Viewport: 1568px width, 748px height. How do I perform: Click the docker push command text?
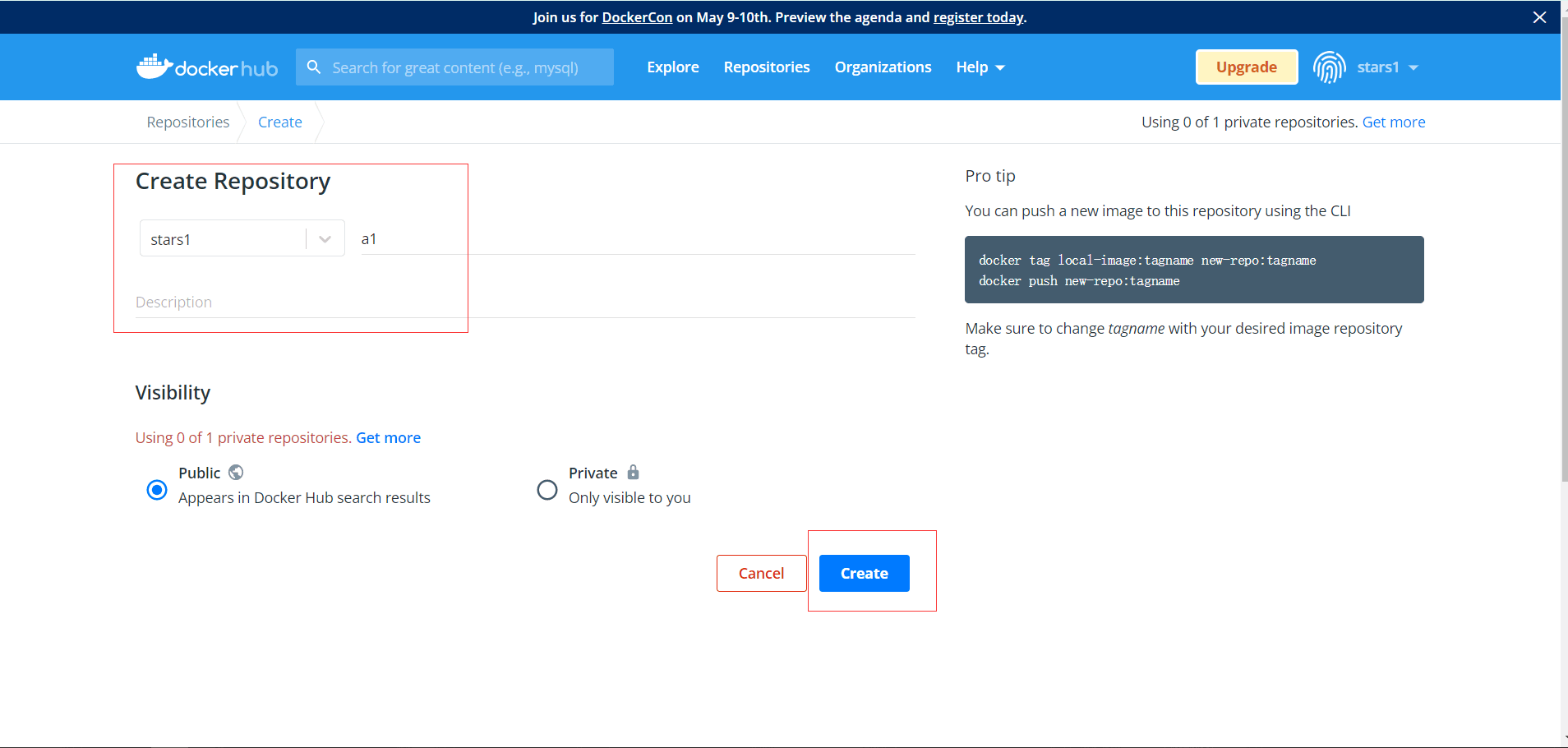point(1079,281)
